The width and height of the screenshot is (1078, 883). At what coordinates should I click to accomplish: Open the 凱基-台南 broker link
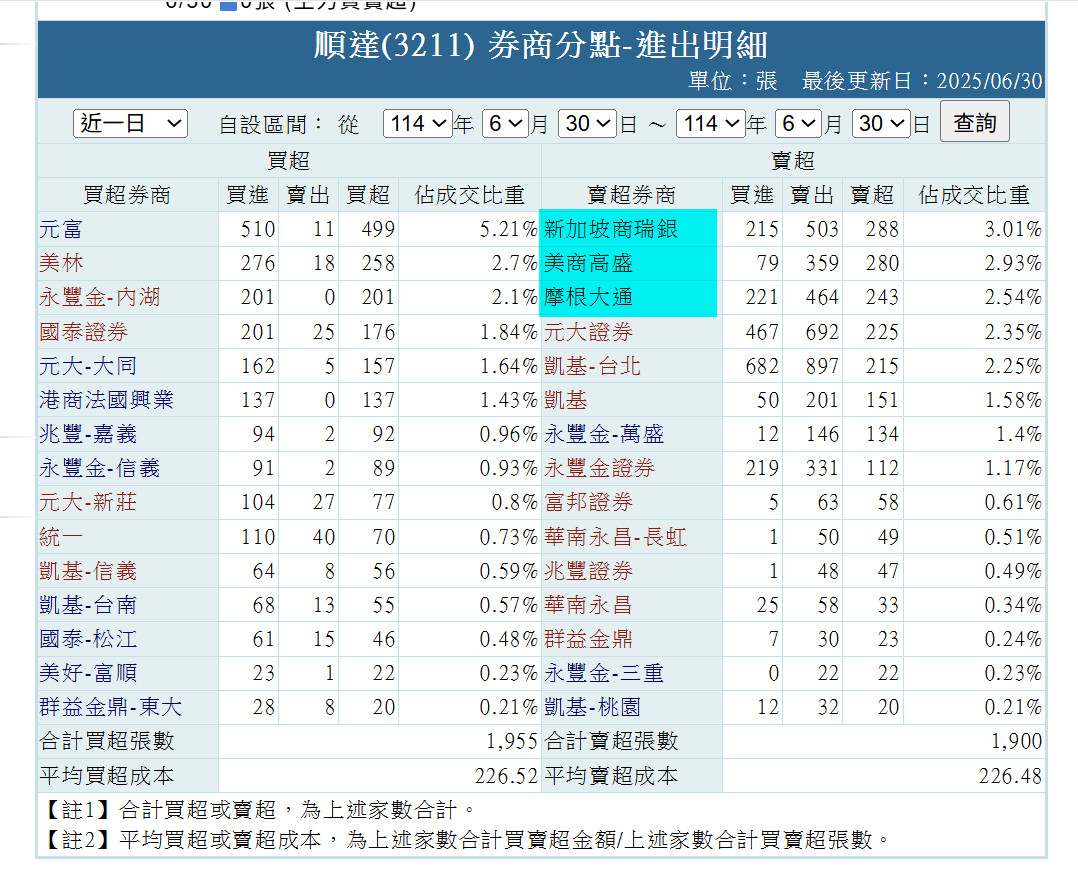(x=88, y=605)
